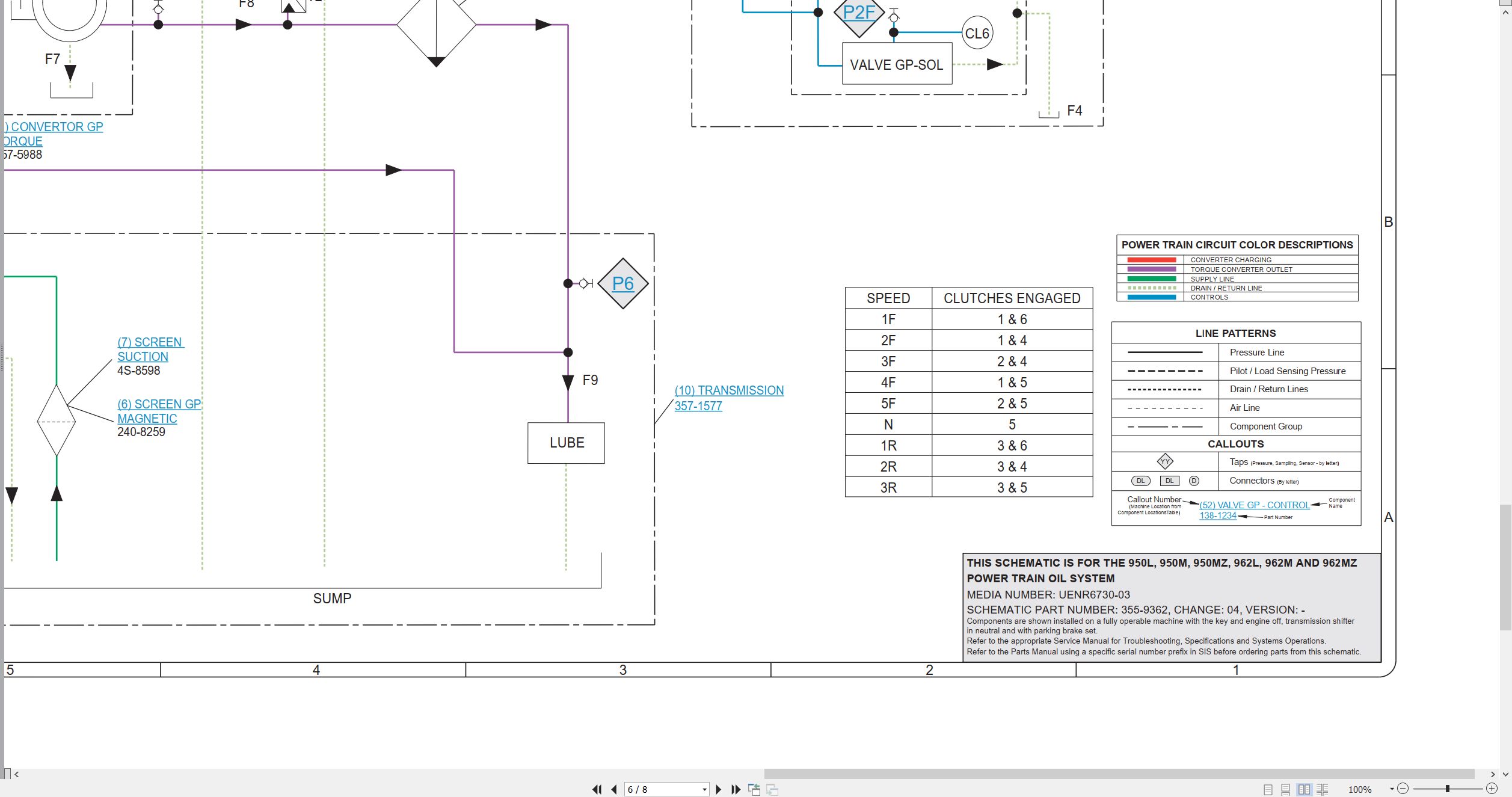The height and width of the screenshot is (797, 1512).
Task: Click the (6) SCREEN GP MAGNETIC link
Action: [159, 411]
